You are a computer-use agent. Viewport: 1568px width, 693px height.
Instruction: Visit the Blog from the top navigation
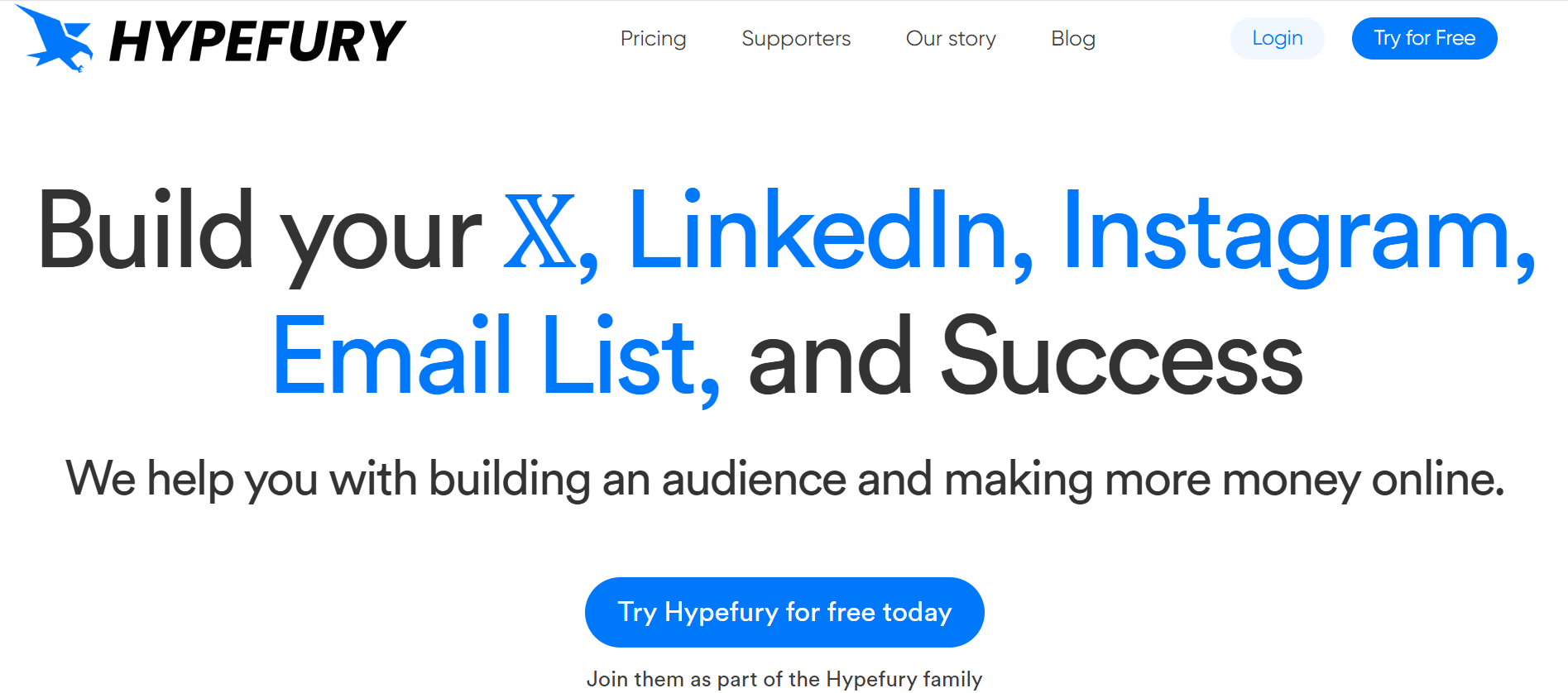tap(1072, 38)
